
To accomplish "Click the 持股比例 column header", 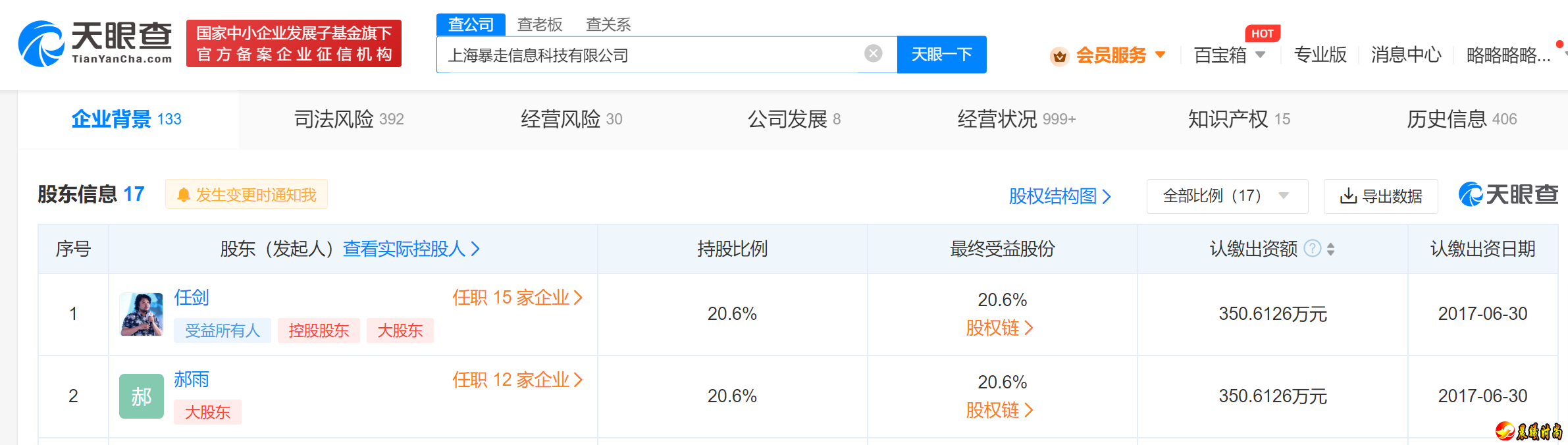I will click(x=733, y=249).
